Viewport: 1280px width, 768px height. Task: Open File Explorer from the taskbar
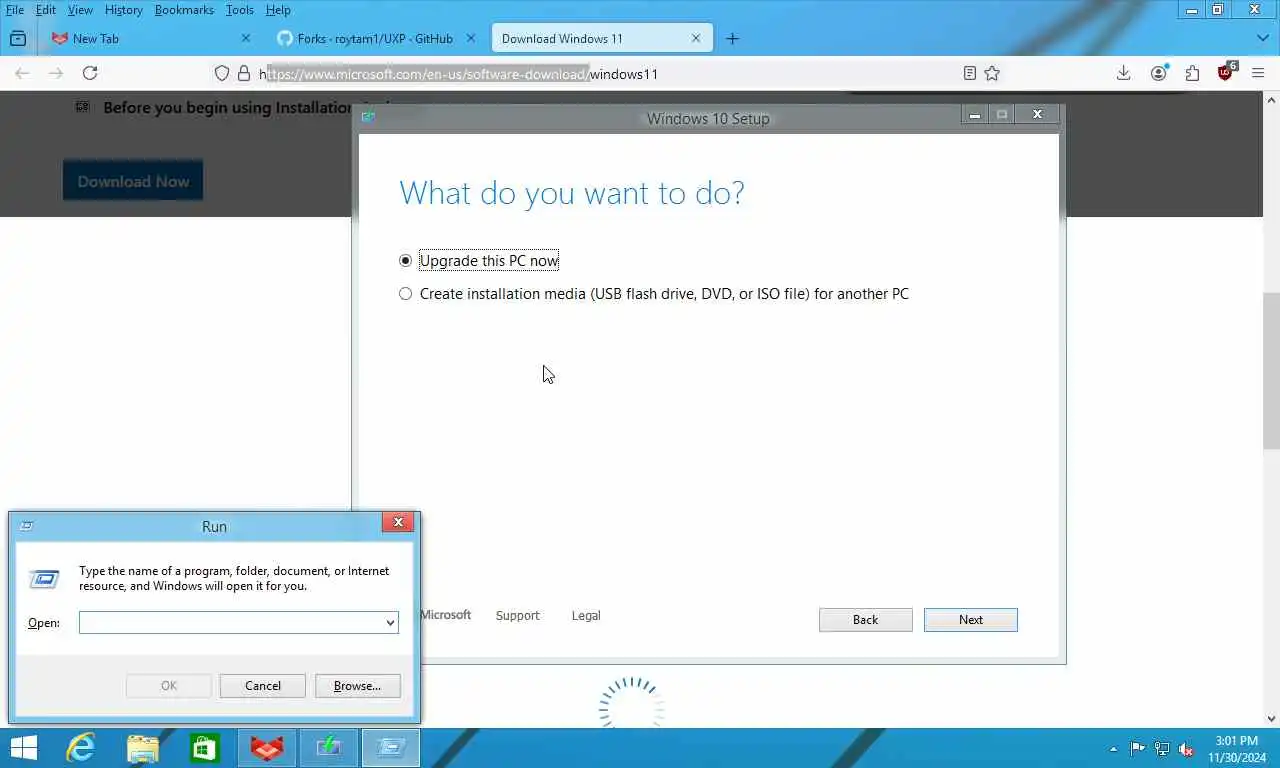click(x=143, y=748)
